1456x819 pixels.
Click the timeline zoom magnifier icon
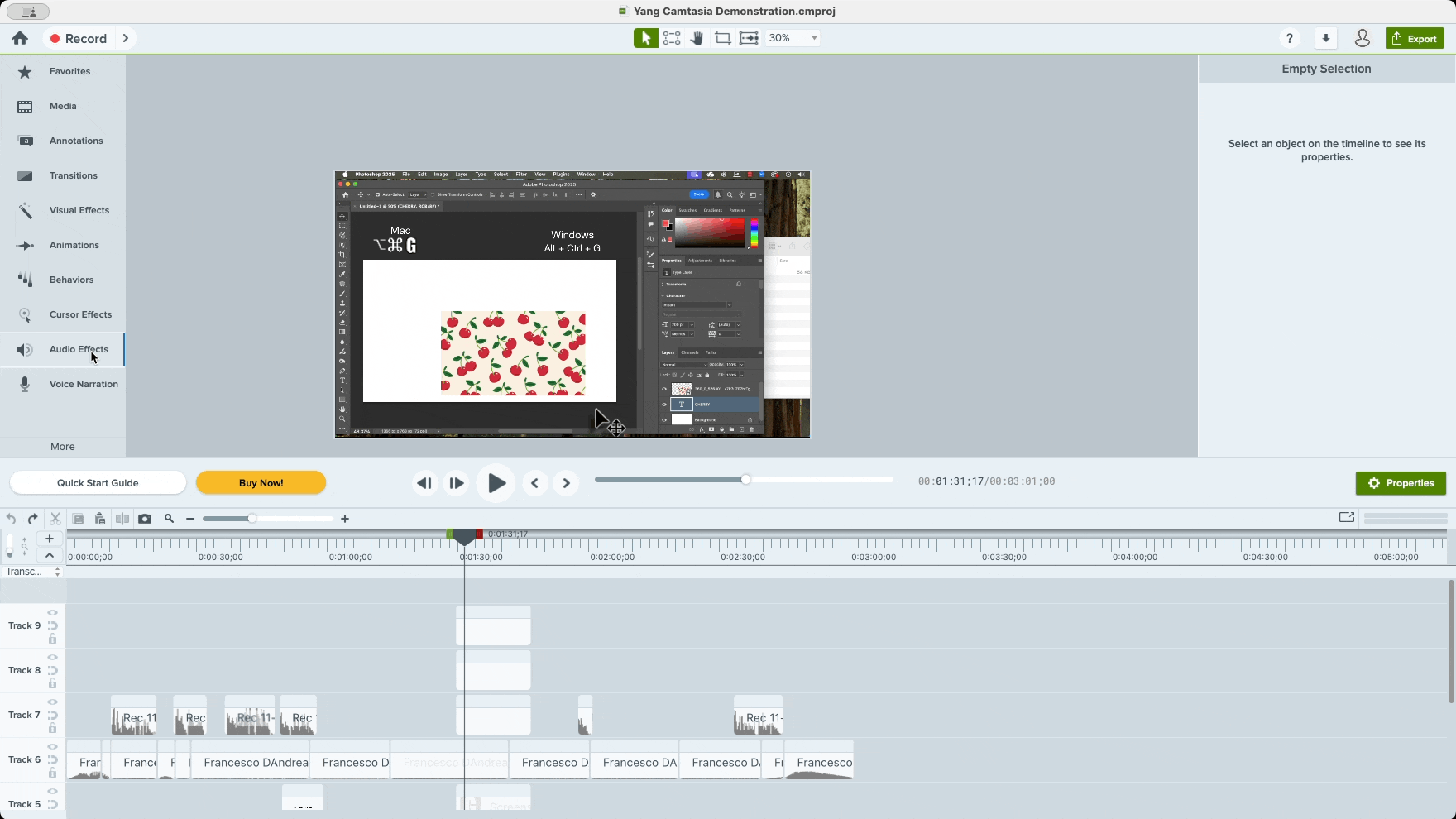click(169, 519)
